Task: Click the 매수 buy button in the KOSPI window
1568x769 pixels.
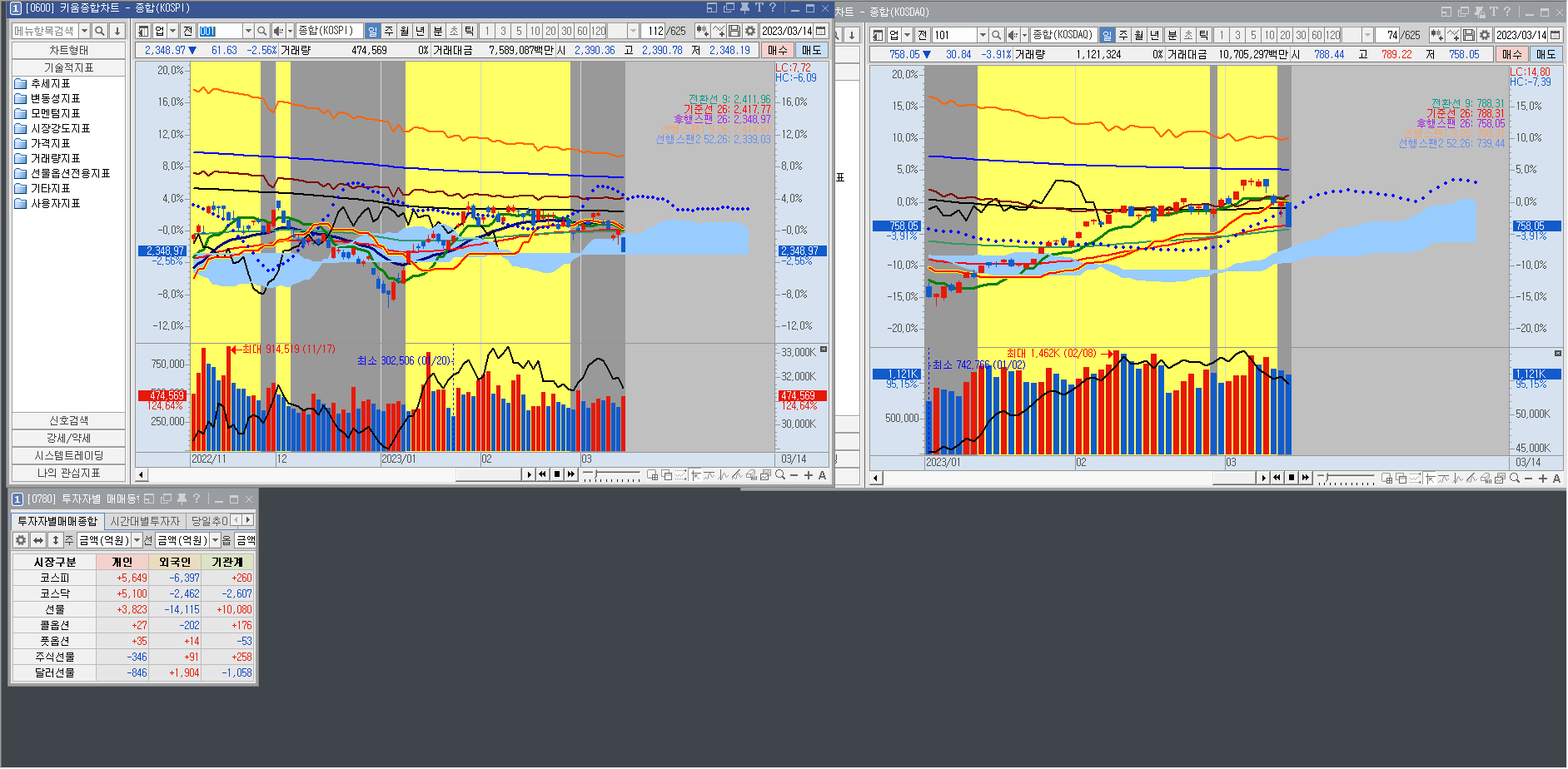Action: [x=778, y=50]
